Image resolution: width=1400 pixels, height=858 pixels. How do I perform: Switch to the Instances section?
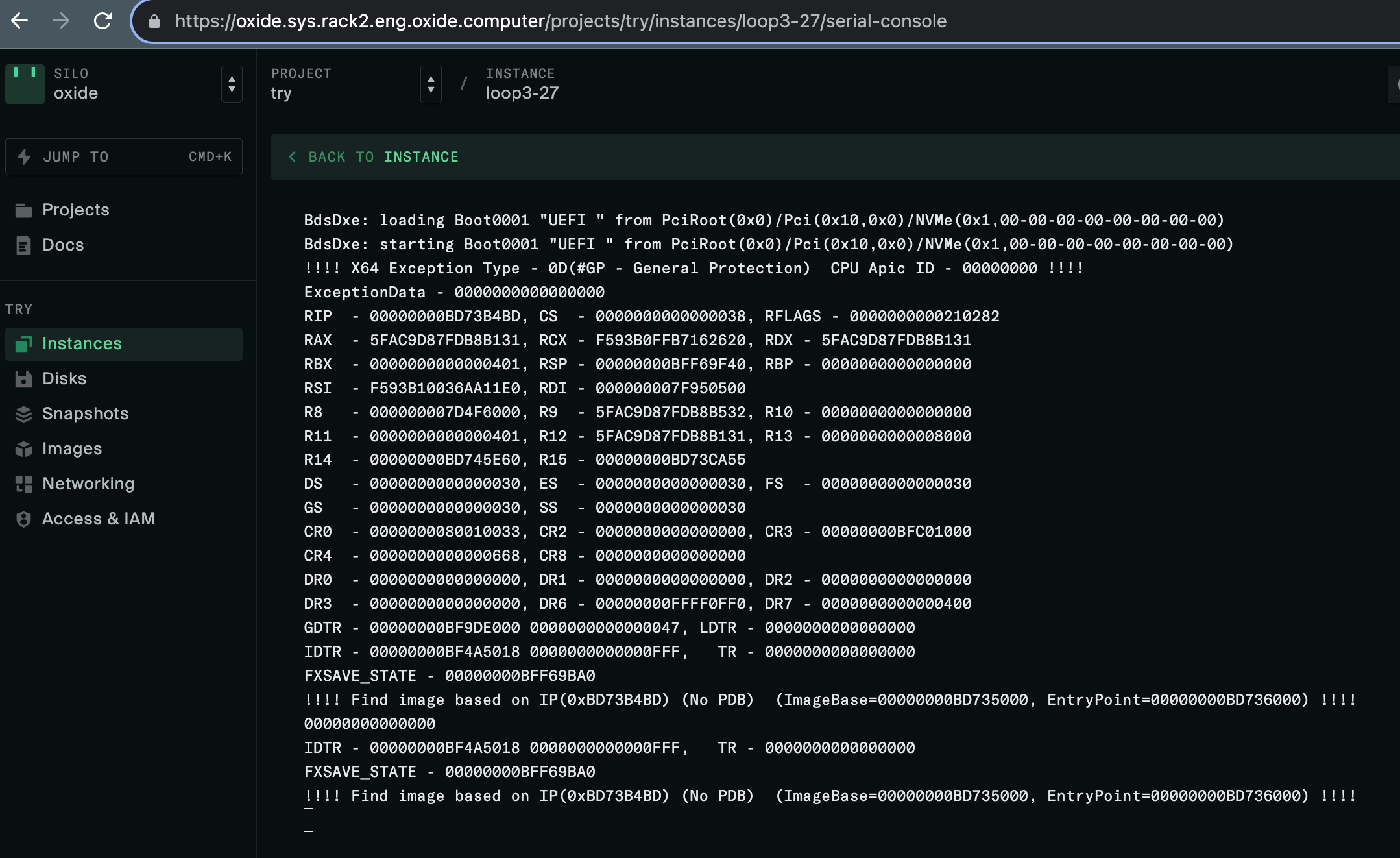[82, 343]
